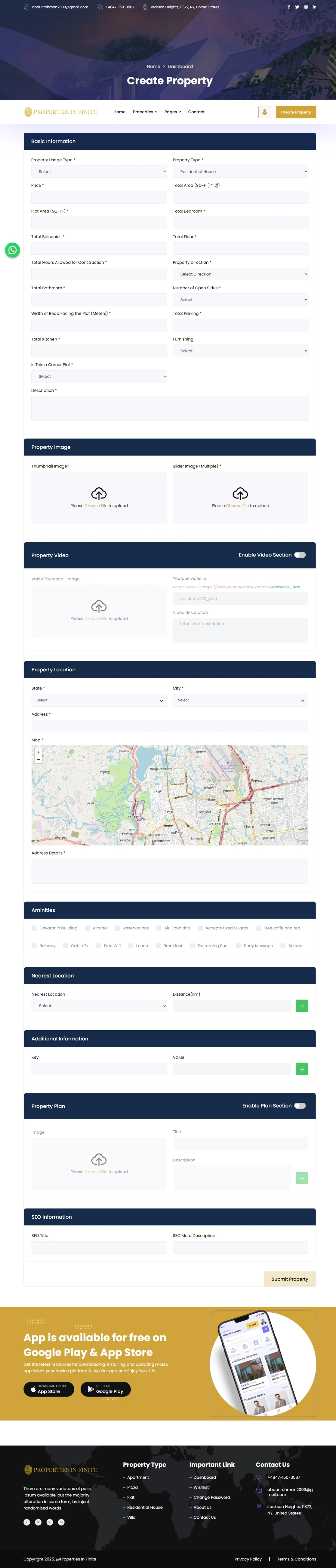Click the gold Create Property button
This screenshot has height=1568, width=336.
(296, 112)
